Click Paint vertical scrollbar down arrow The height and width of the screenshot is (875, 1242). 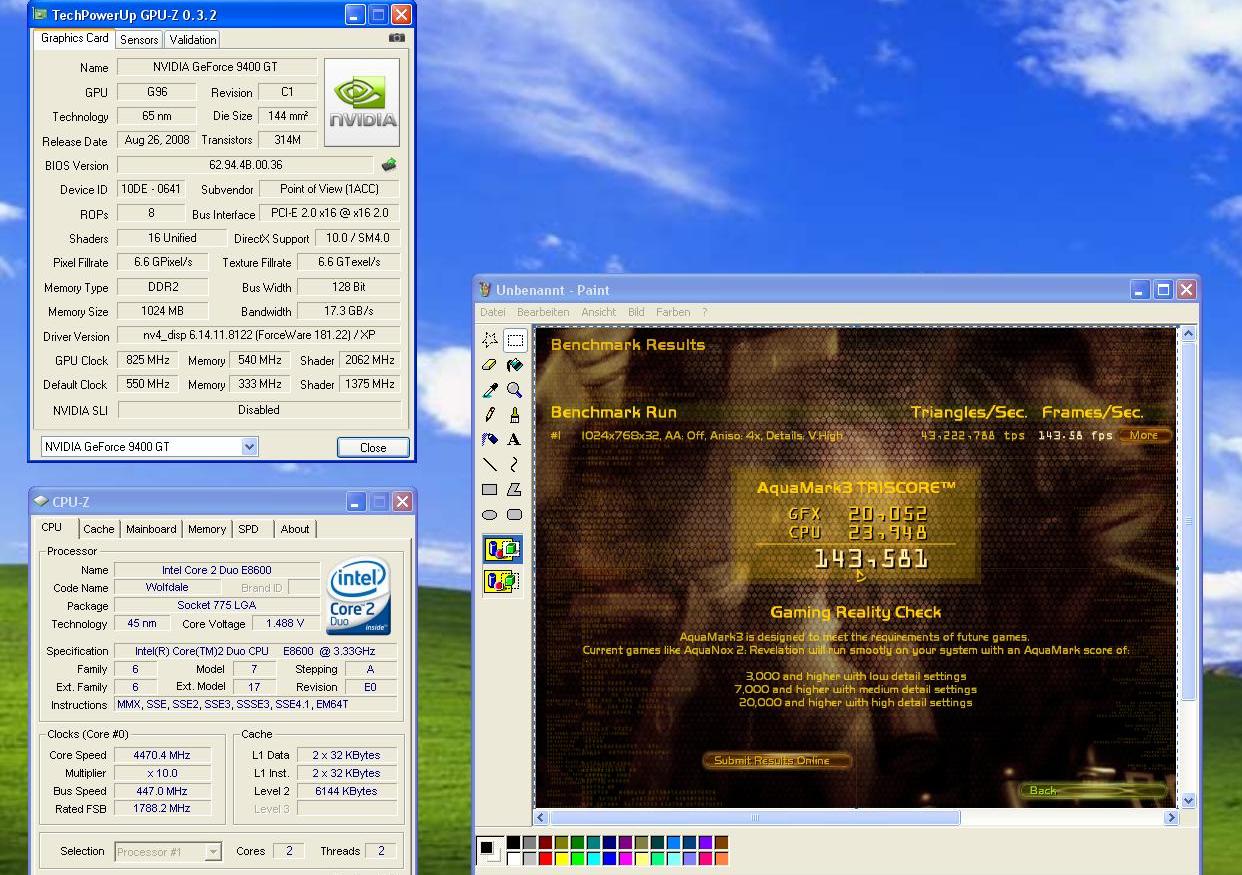[1188, 801]
